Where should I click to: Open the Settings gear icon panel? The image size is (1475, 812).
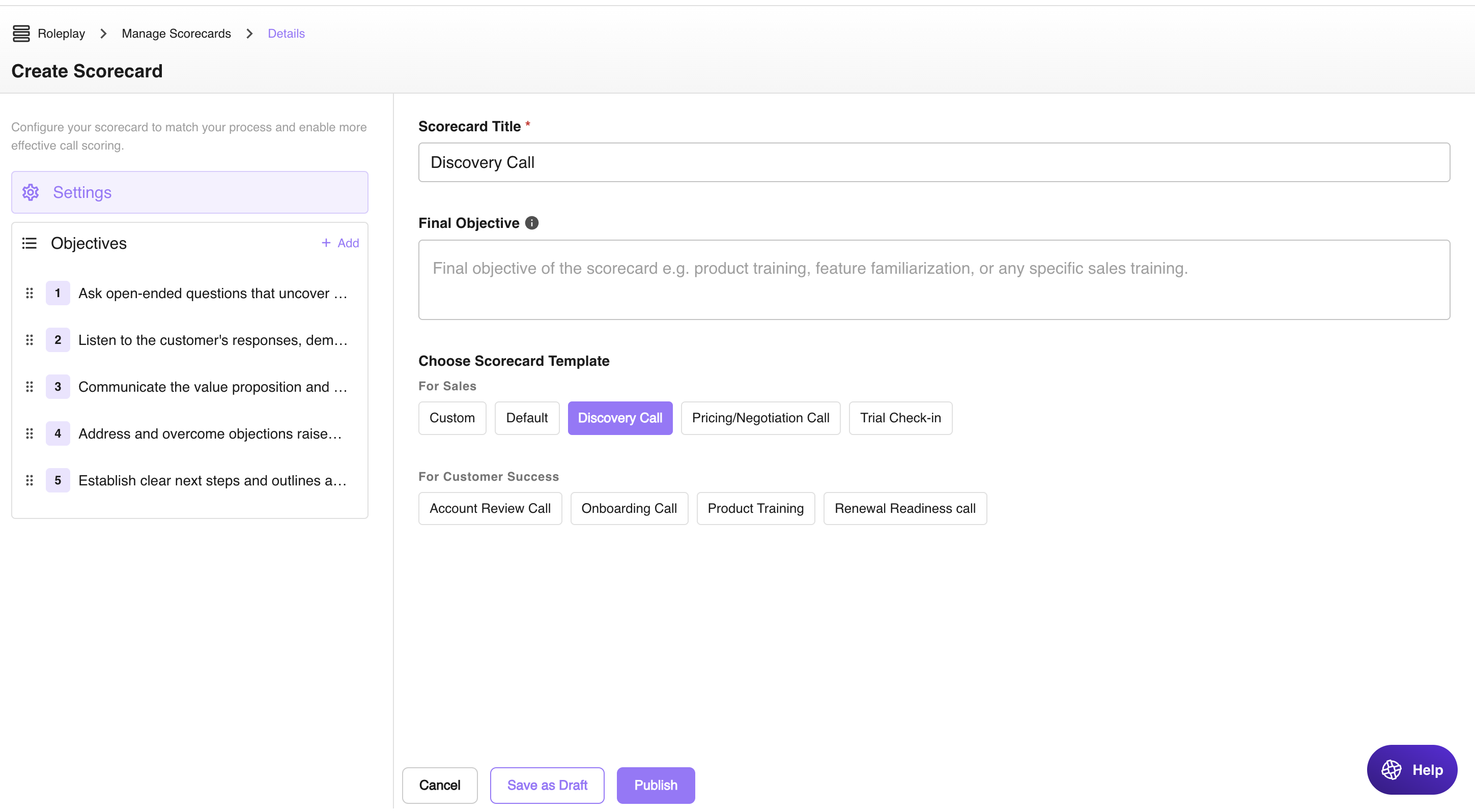[x=31, y=192]
